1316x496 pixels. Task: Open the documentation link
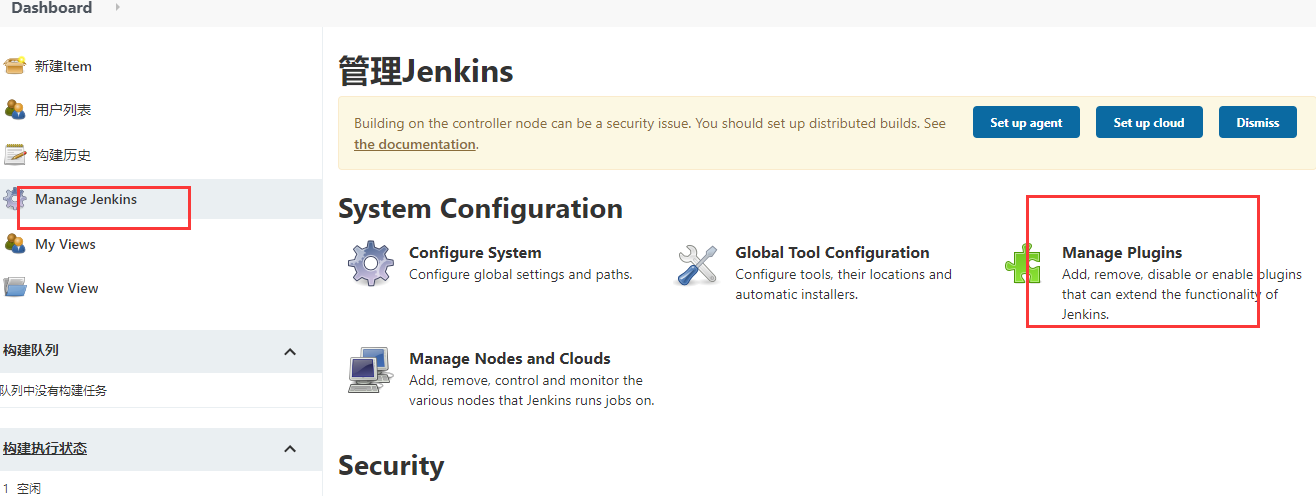[x=415, y=144]
